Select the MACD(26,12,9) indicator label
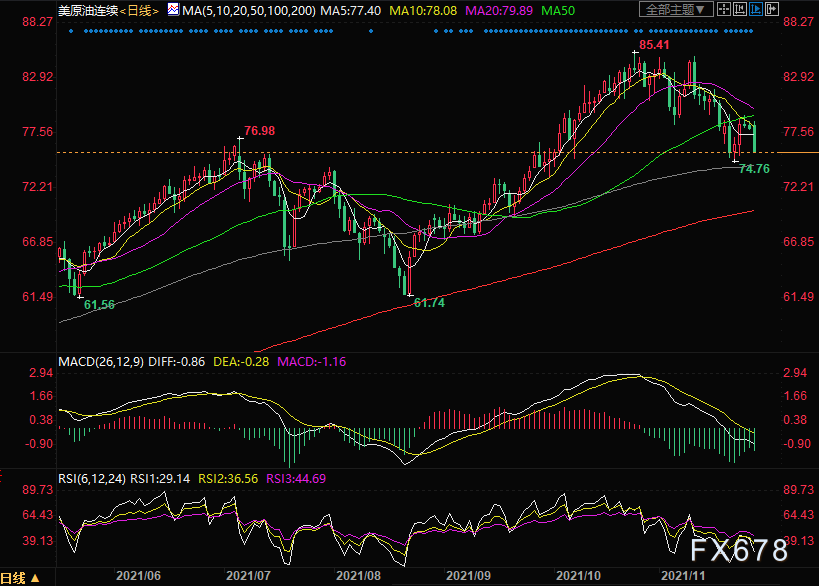Screen dimensions: 819x586 coord(101,361)
